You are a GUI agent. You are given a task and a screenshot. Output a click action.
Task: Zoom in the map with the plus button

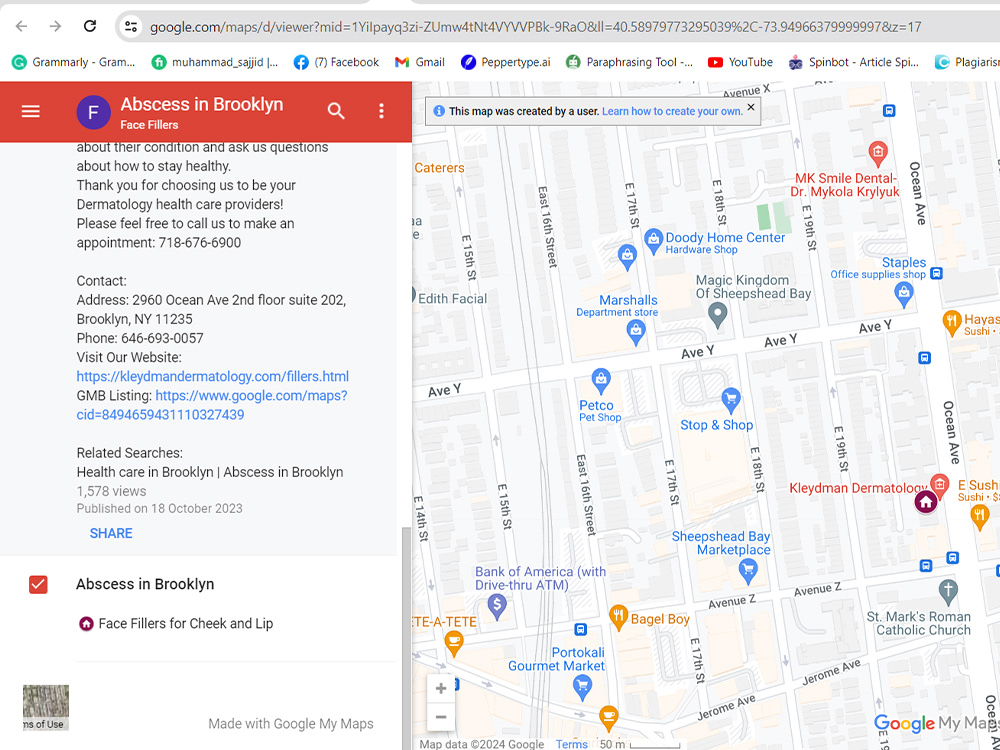coord(441,689)
